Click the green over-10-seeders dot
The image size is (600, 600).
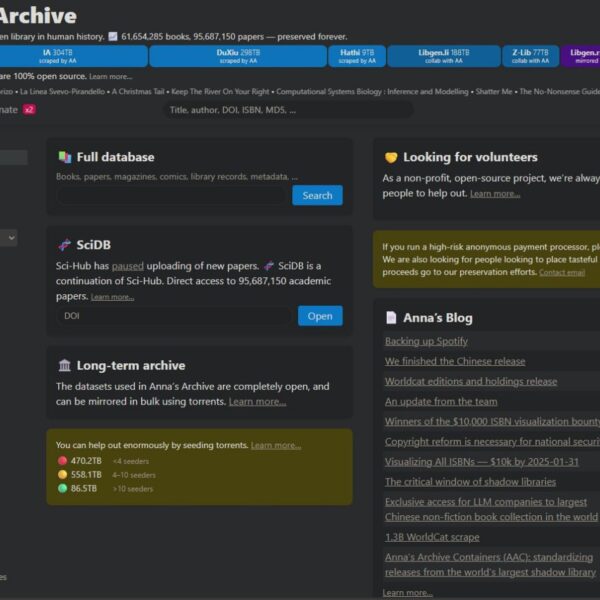62,488
